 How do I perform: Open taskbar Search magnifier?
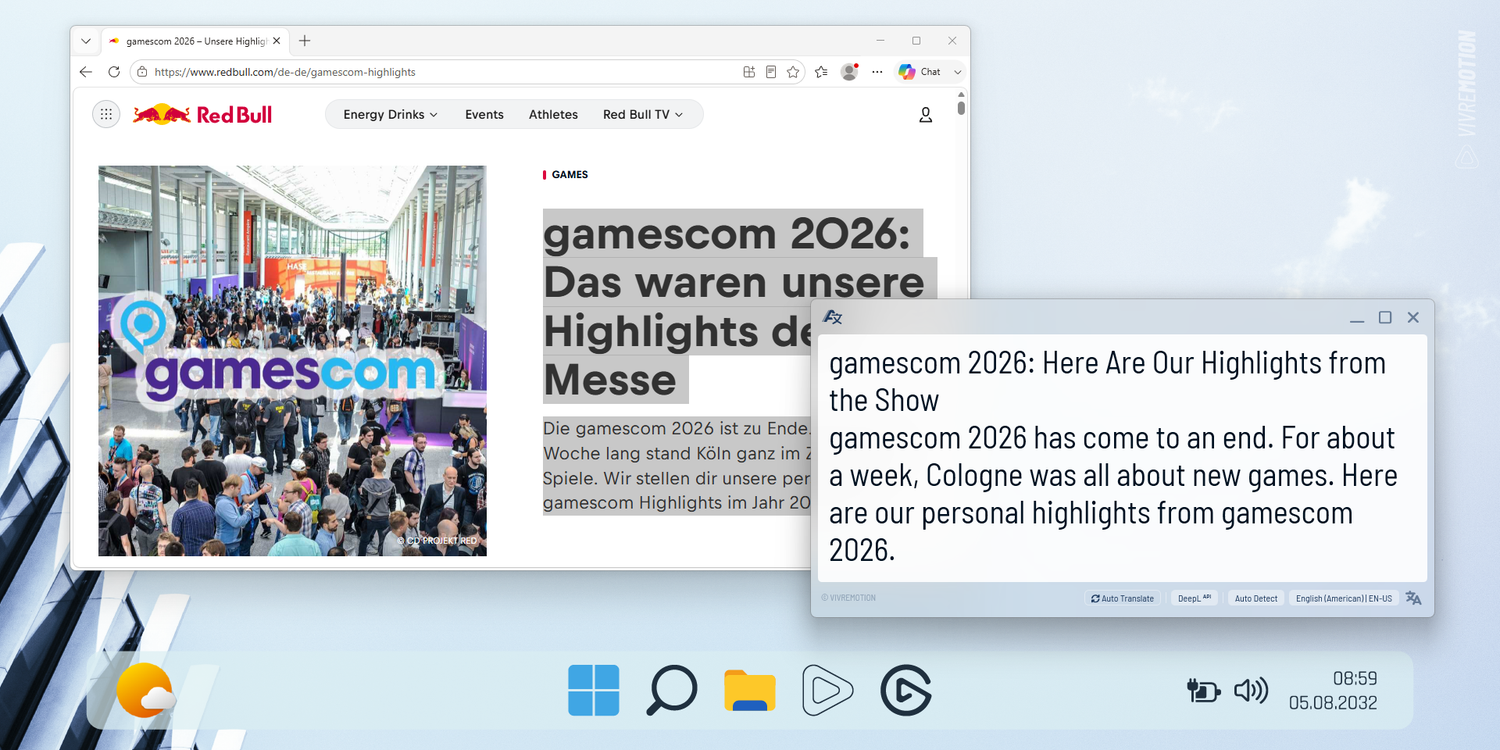[x=671, y=690]
